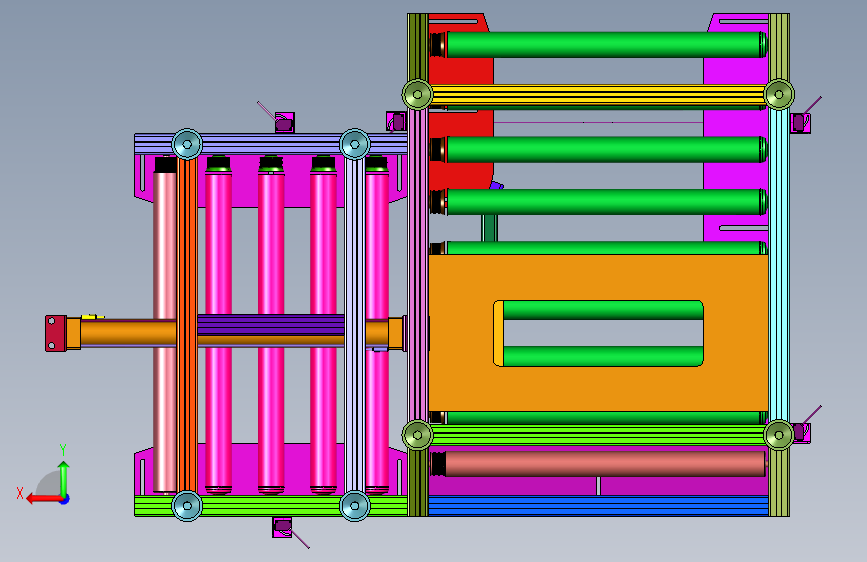Select the purple sensor above the left conveyor
This screenshot has width=867, height=562.
[284, 123]
